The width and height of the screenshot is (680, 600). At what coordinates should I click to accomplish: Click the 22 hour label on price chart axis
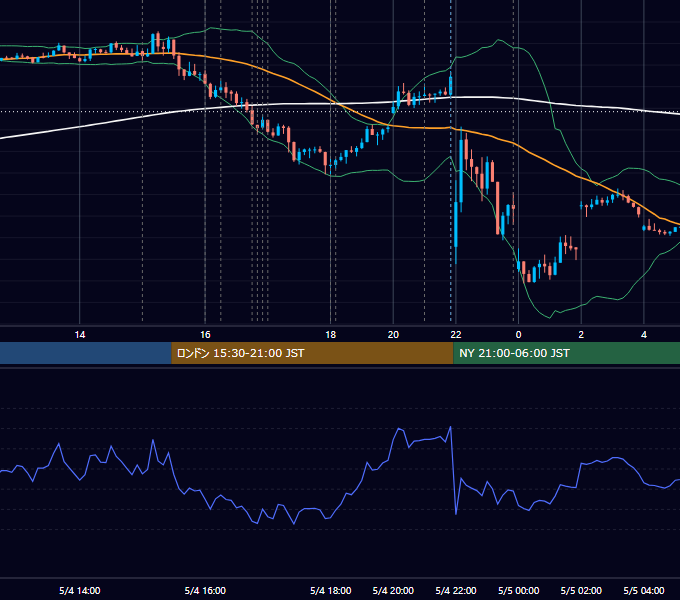click(x=456, y=335)
